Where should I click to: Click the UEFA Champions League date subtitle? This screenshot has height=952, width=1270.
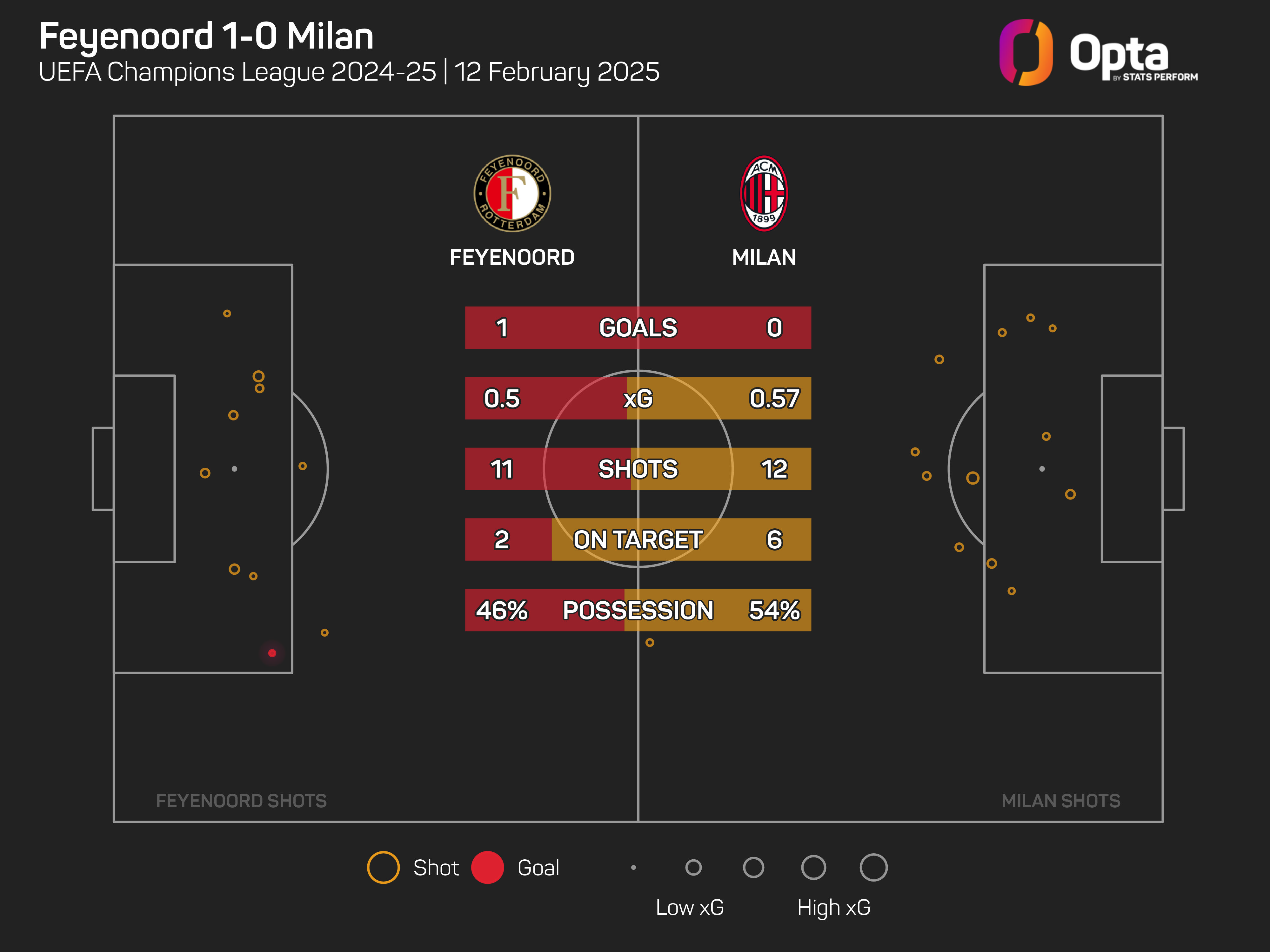pyautogui.click(x=349, y=72)
